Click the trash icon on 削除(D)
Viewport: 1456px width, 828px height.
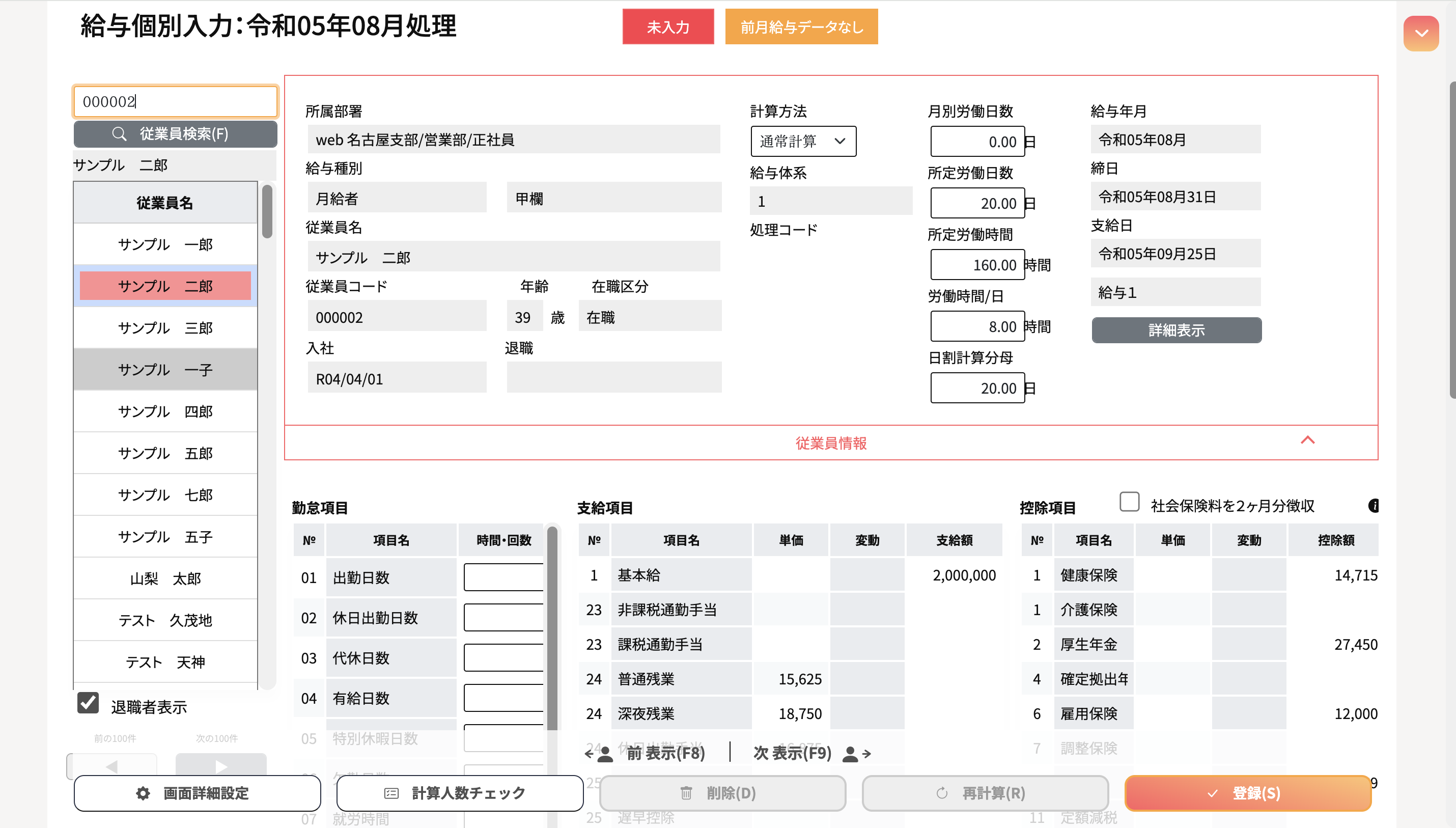click(x=686, y=793)
